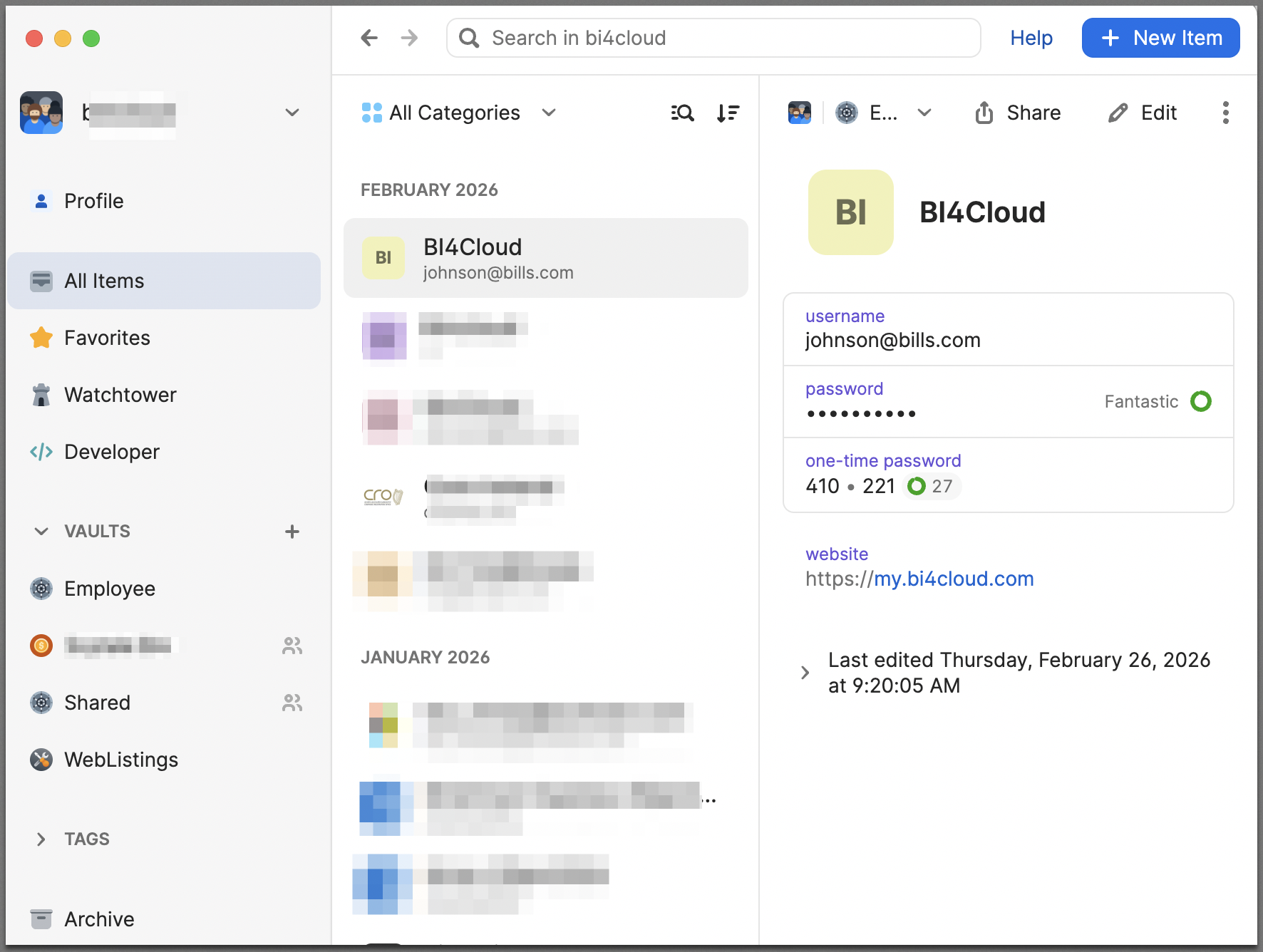Image resolution: width=1263 pixels, height=952 pixels.
Task: Click the password strength Fantastic ring
Action: pos(1201,401)
